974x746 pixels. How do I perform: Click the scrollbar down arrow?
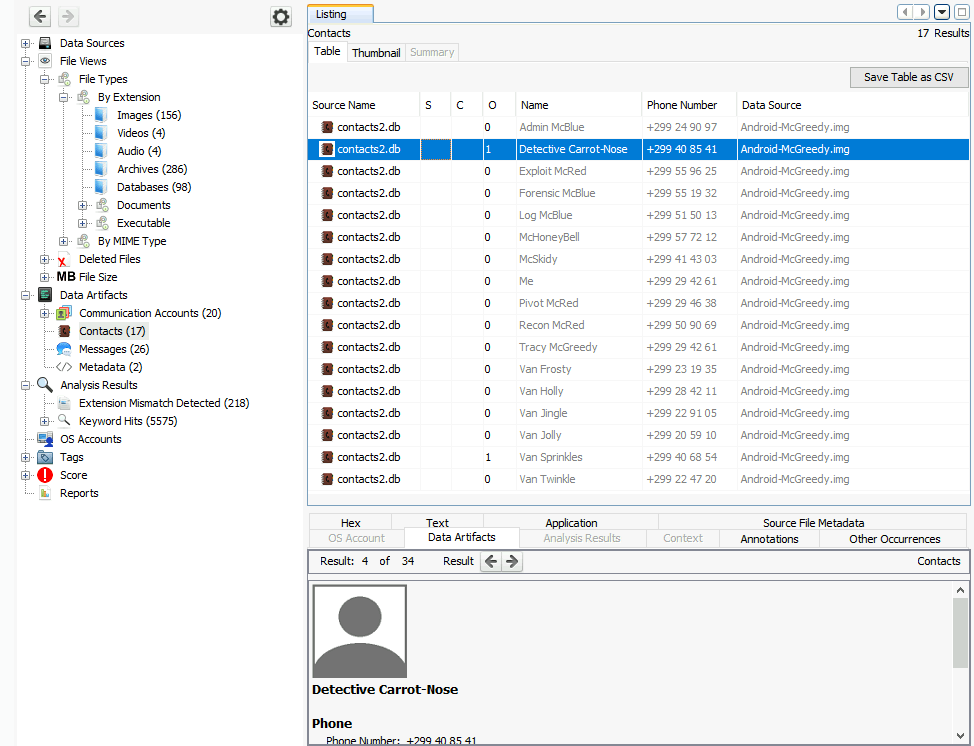(x=960, y=735)
